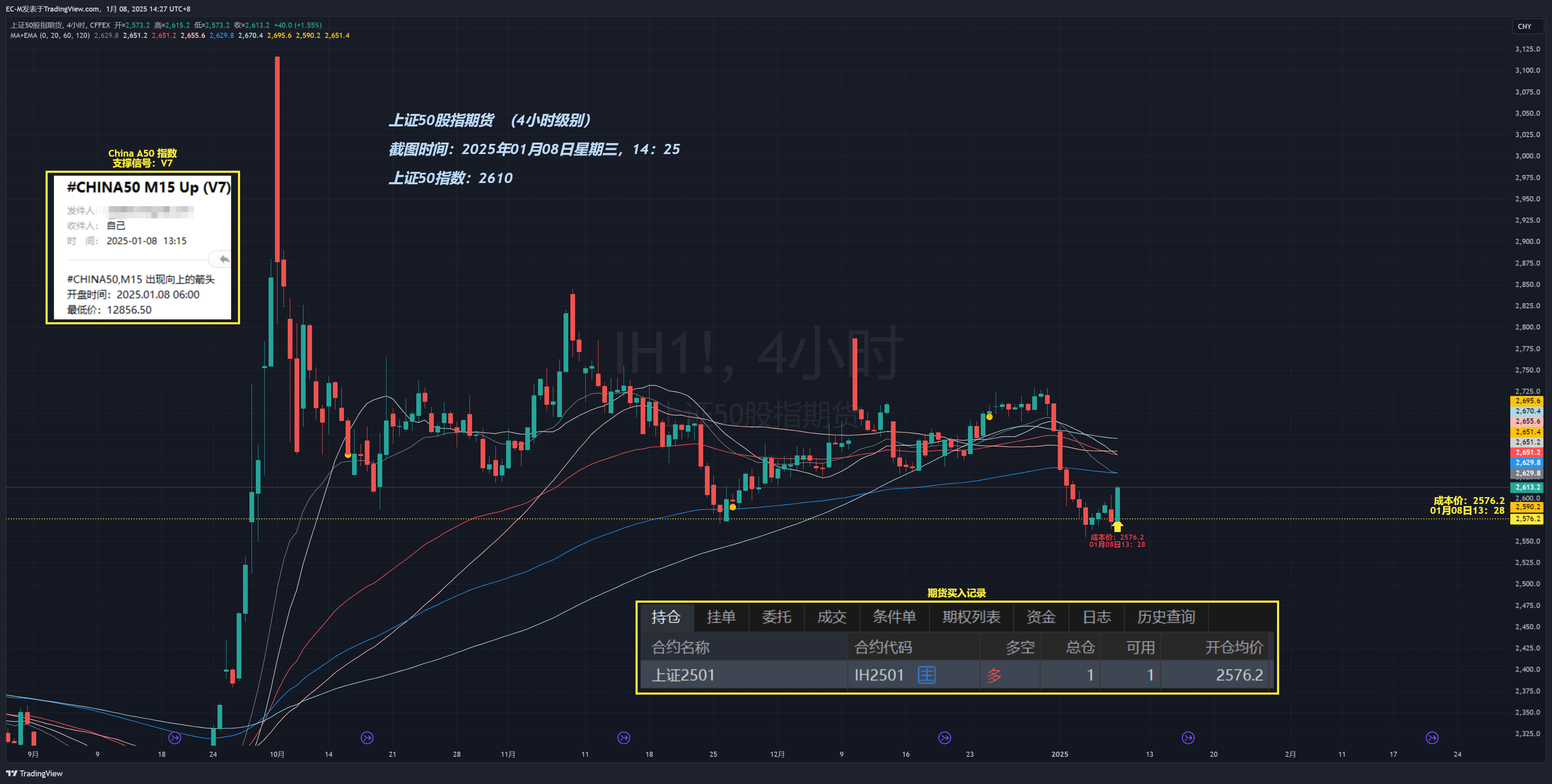Click the 10月 label on the time axis
The image size is (1552, 784).
pyautogui.click(x=277, y=755)
